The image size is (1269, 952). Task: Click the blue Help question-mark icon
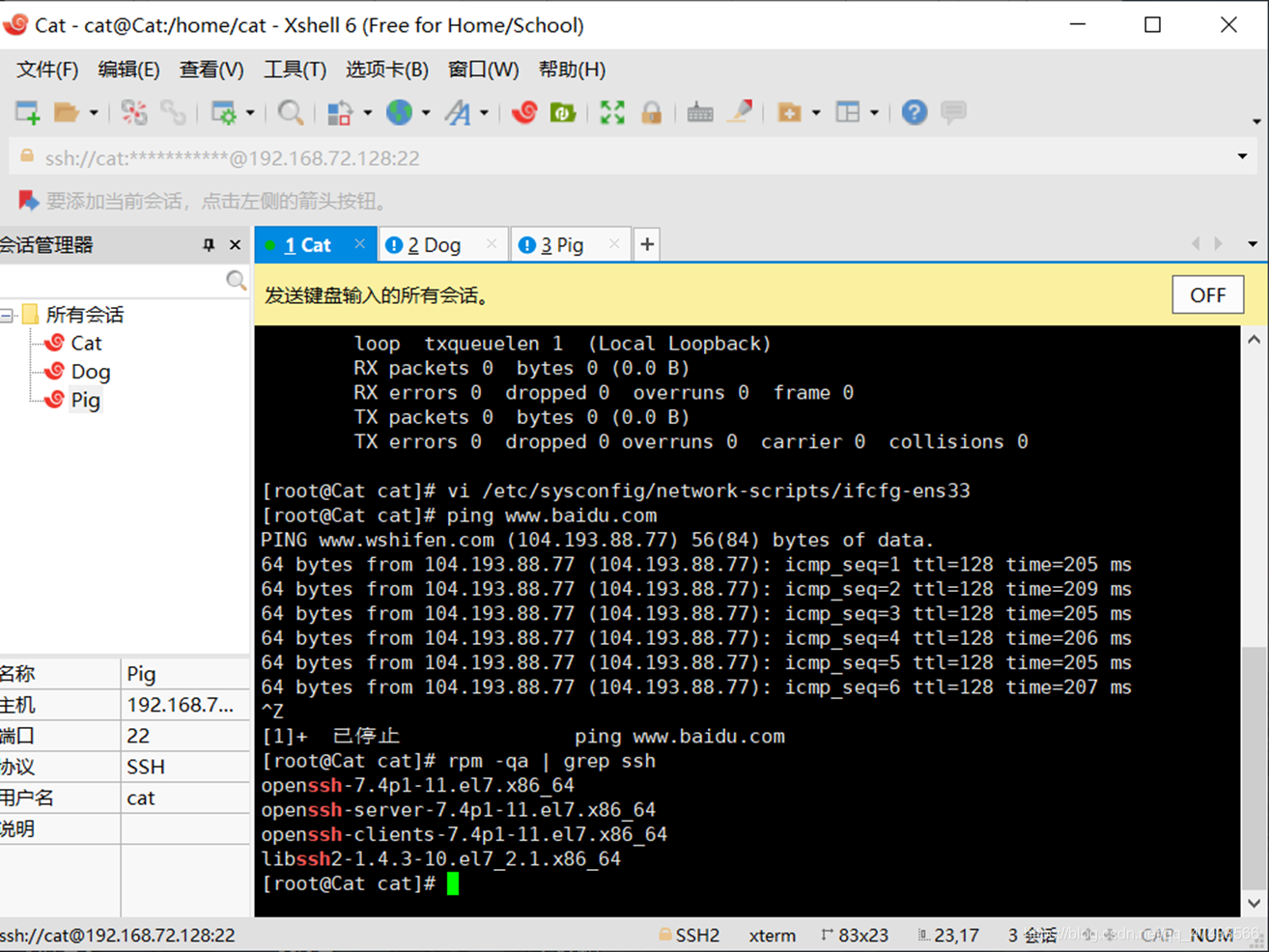click(x=915, y=113)
